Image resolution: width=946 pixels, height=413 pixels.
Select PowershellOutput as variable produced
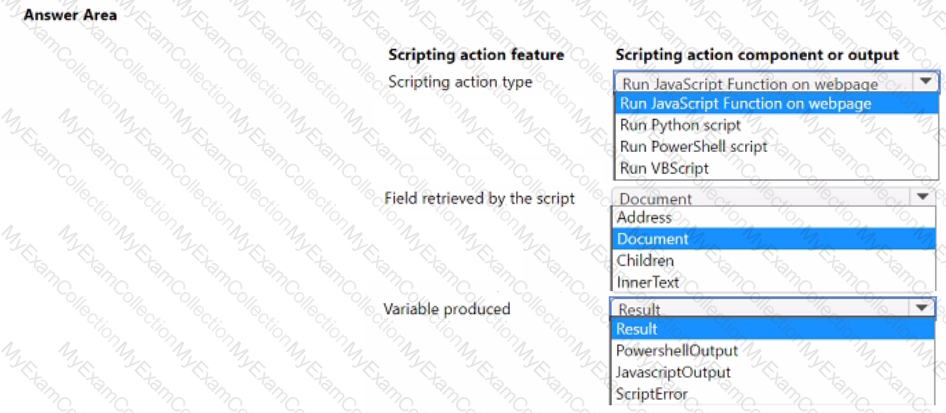(677, 351)
